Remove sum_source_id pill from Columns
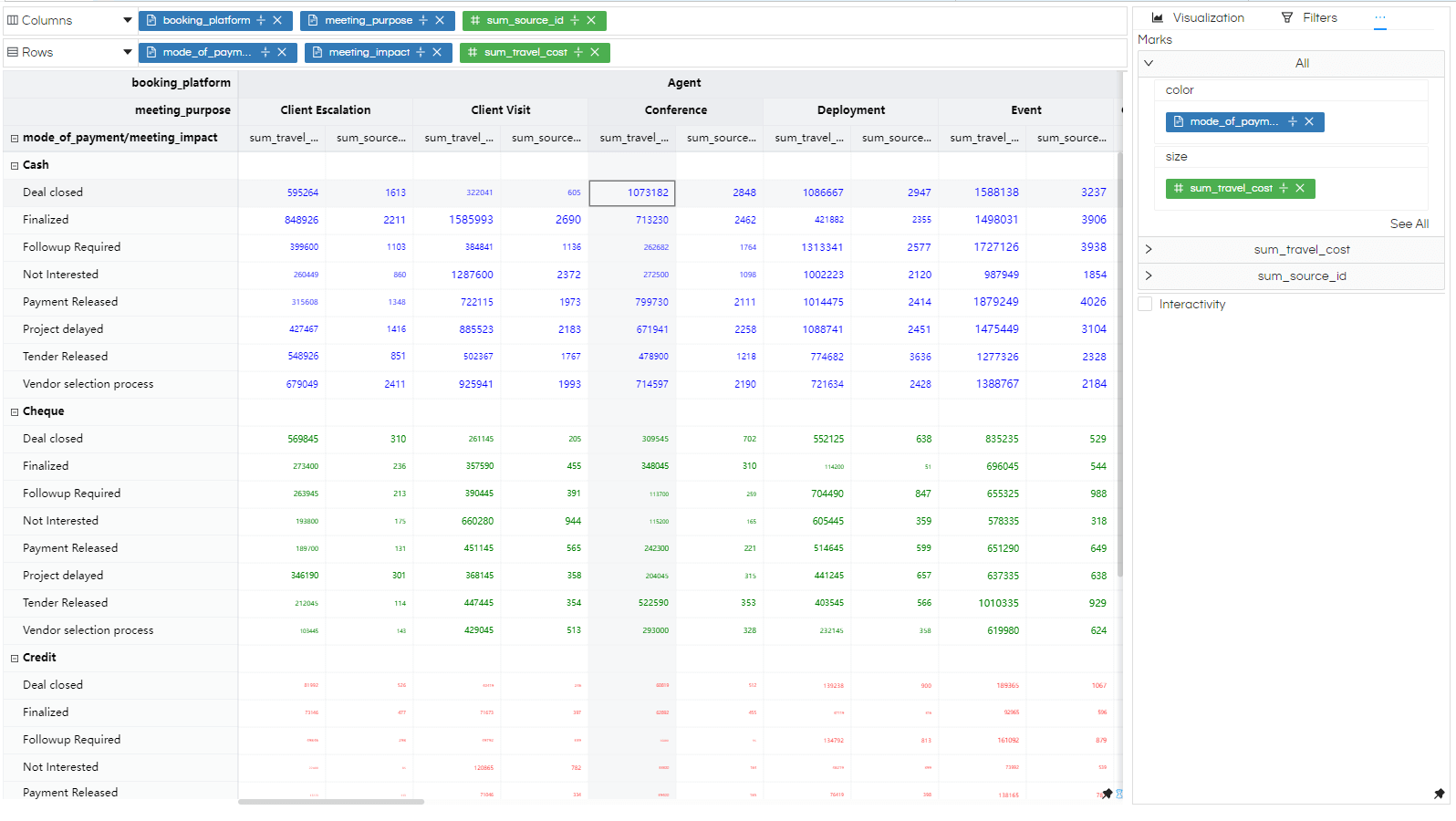1456x821 pixels. [x=591, y=20]
